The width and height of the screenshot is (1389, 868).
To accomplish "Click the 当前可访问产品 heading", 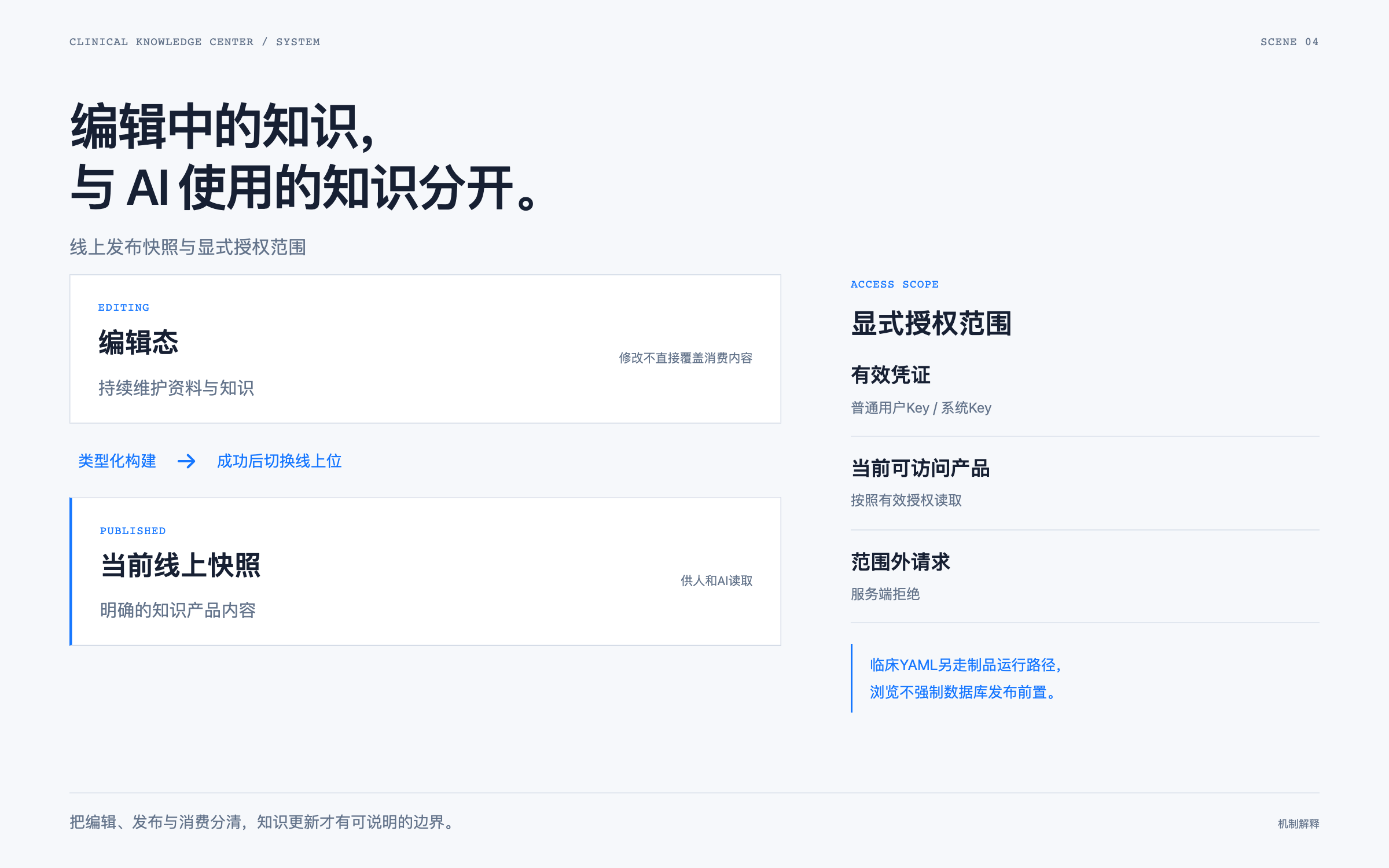I will pos(920,469).
